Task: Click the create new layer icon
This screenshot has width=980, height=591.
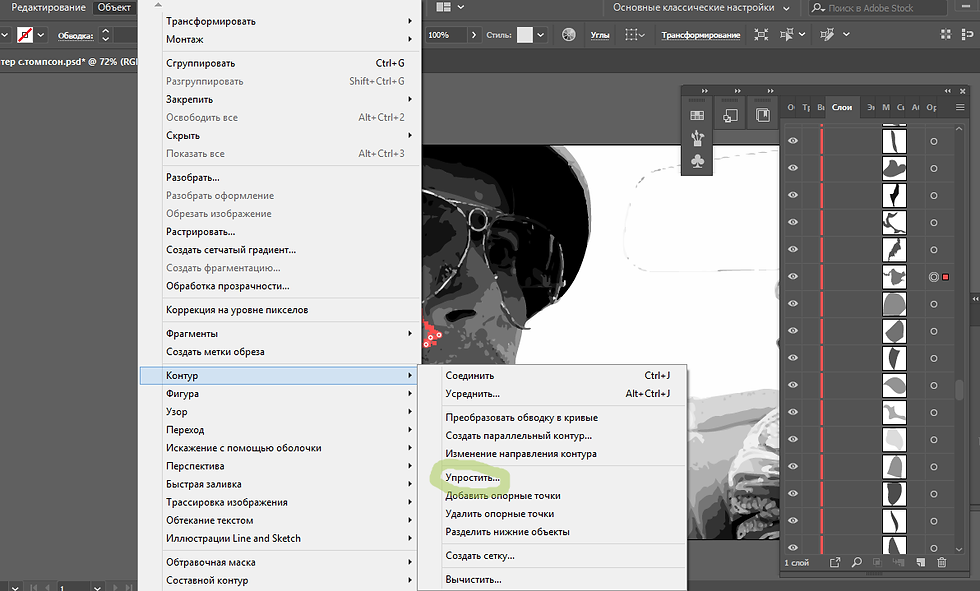Action: (x=921, y=563)
